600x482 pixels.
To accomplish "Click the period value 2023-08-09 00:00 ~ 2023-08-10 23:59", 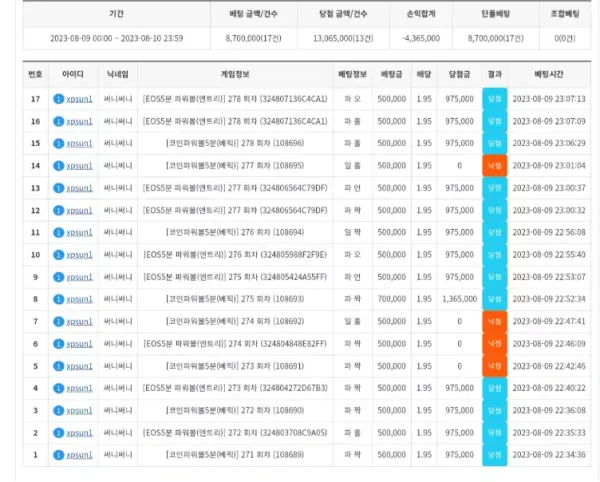I will tap(116, 38).
